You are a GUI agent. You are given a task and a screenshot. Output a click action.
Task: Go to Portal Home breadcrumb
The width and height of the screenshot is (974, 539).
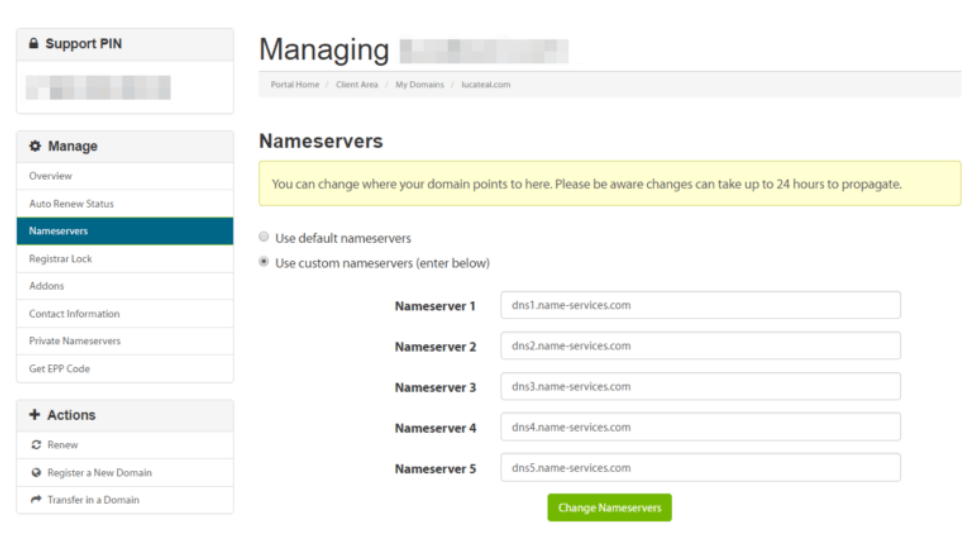[295, 84]
